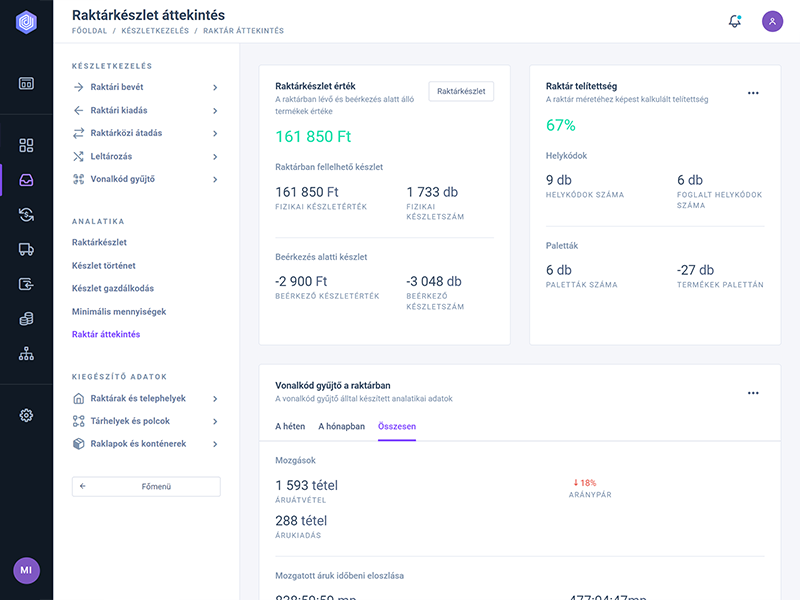Click the organization chart icon in sidebar
This screenshot has height=600, width=800.
pos(26,353)
